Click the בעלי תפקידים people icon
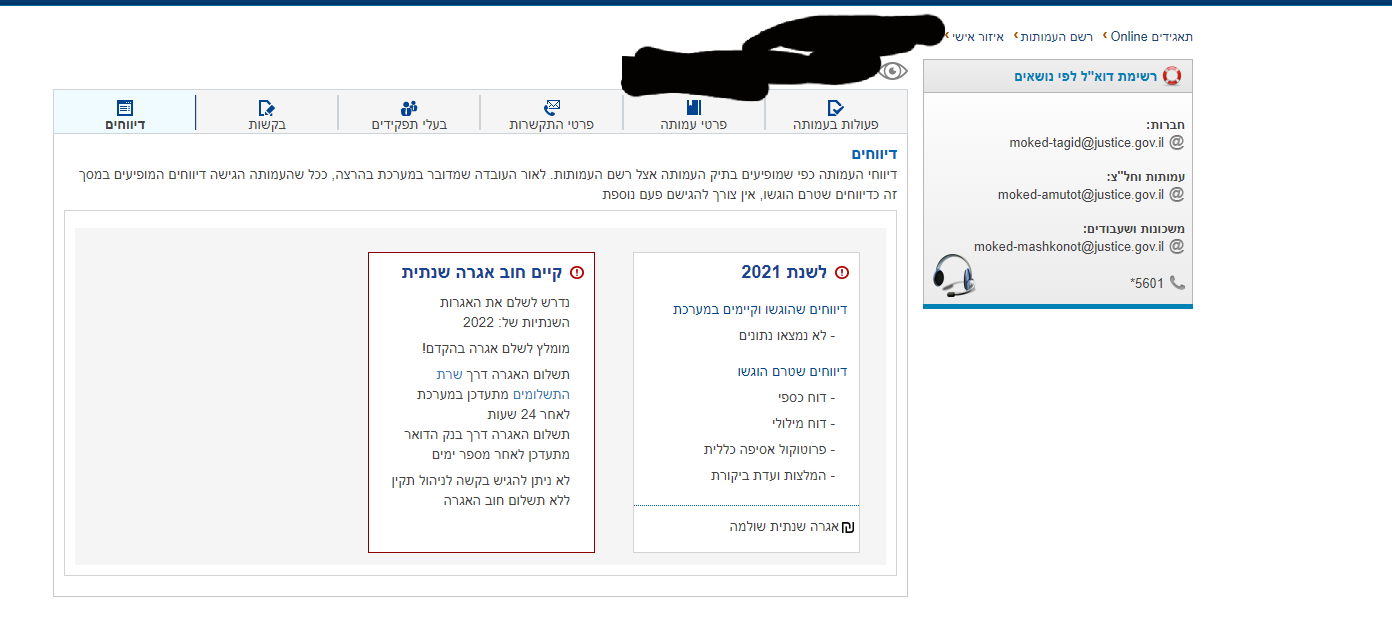The image size is (1392, 636). coord(409,107)
